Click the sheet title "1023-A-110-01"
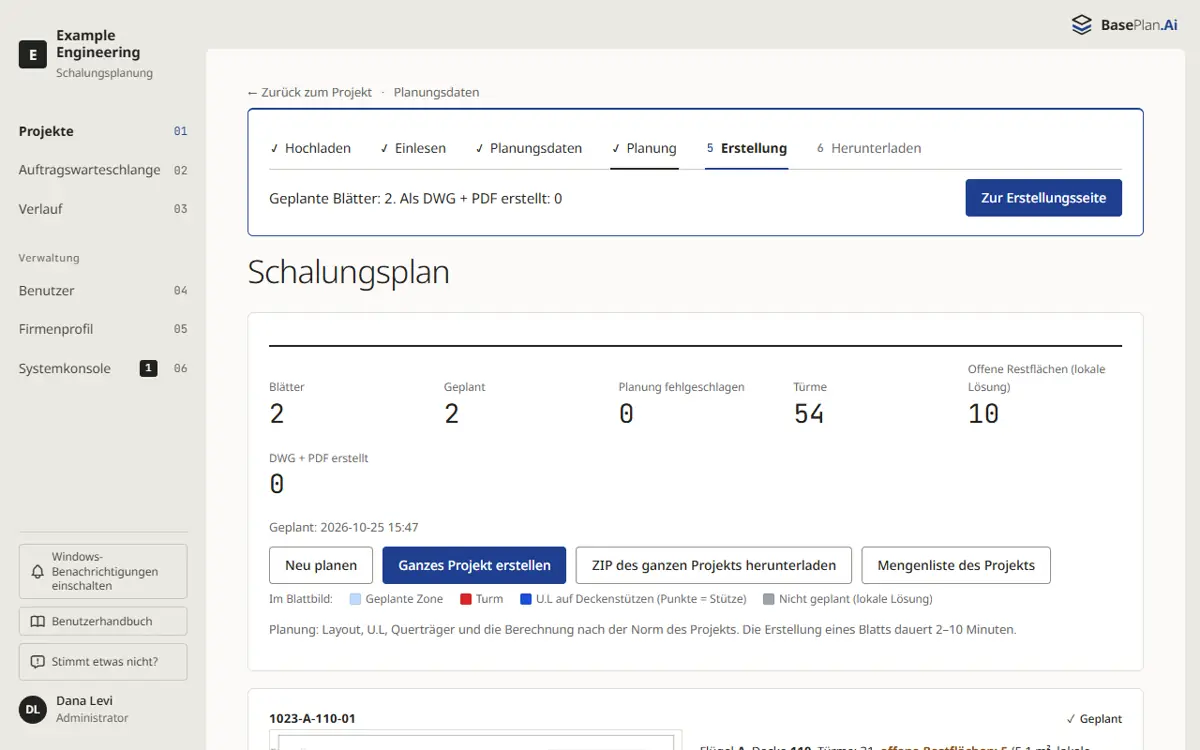This screenshot has height=750, width=1200. (312, 718)
